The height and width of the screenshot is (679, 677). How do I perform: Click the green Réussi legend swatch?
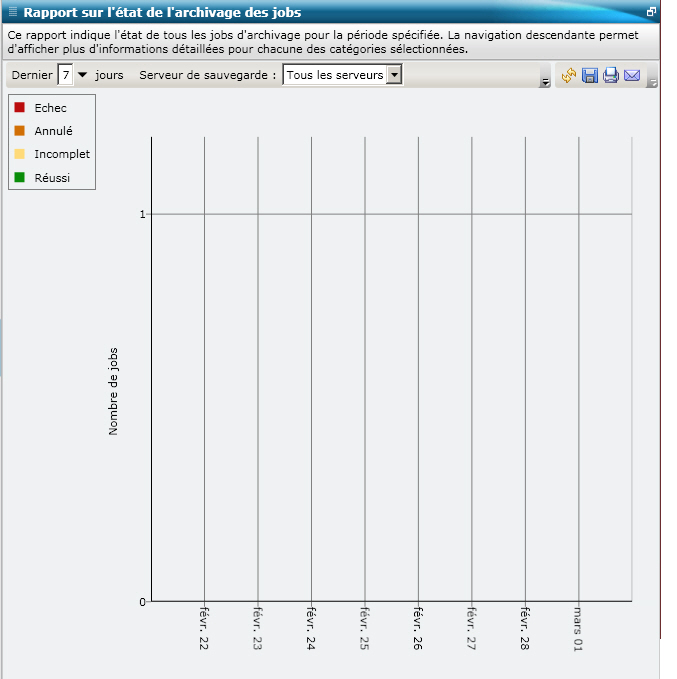click(x=19, y=177)
